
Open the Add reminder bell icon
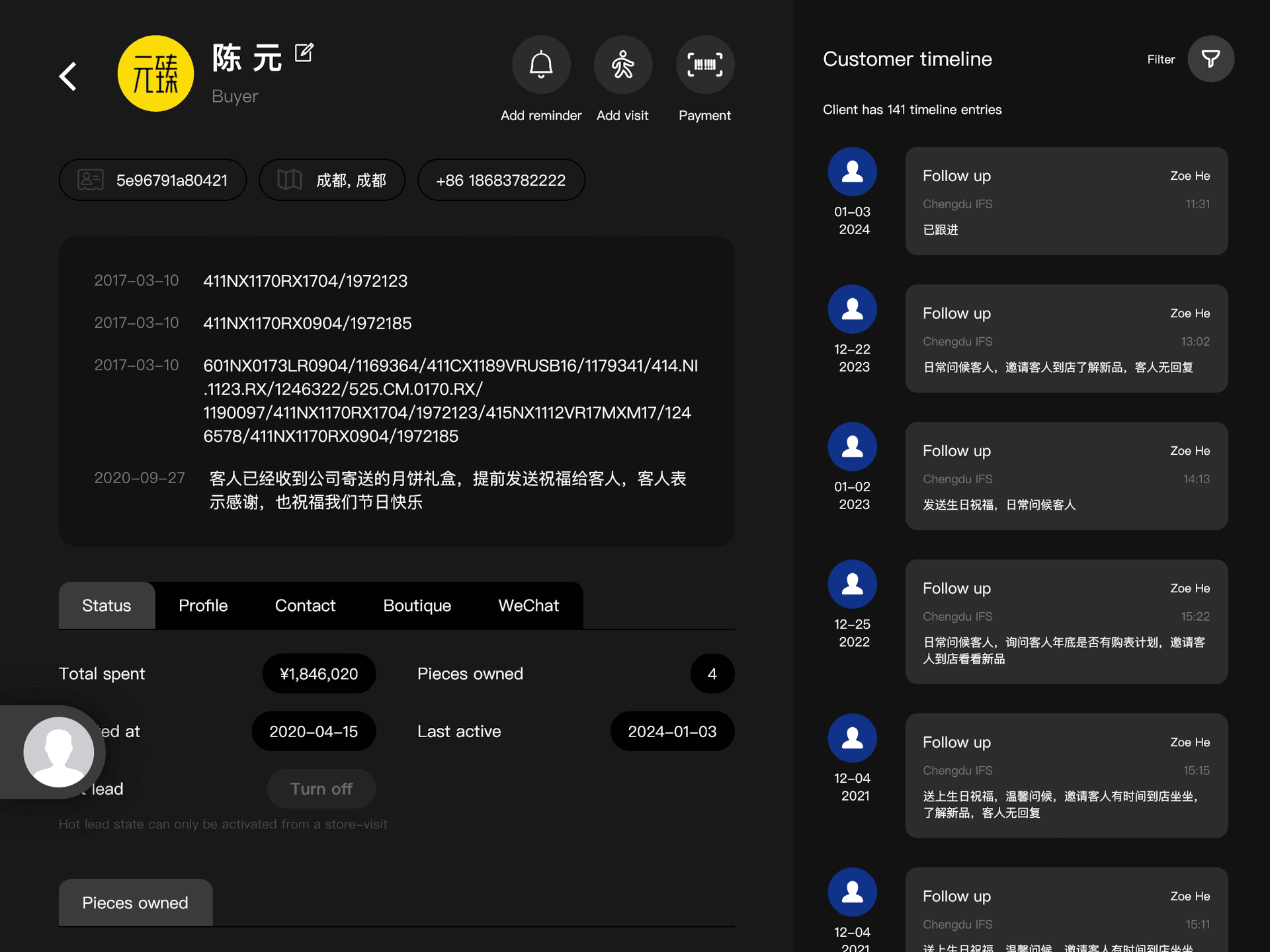click(x=541, y=65)
